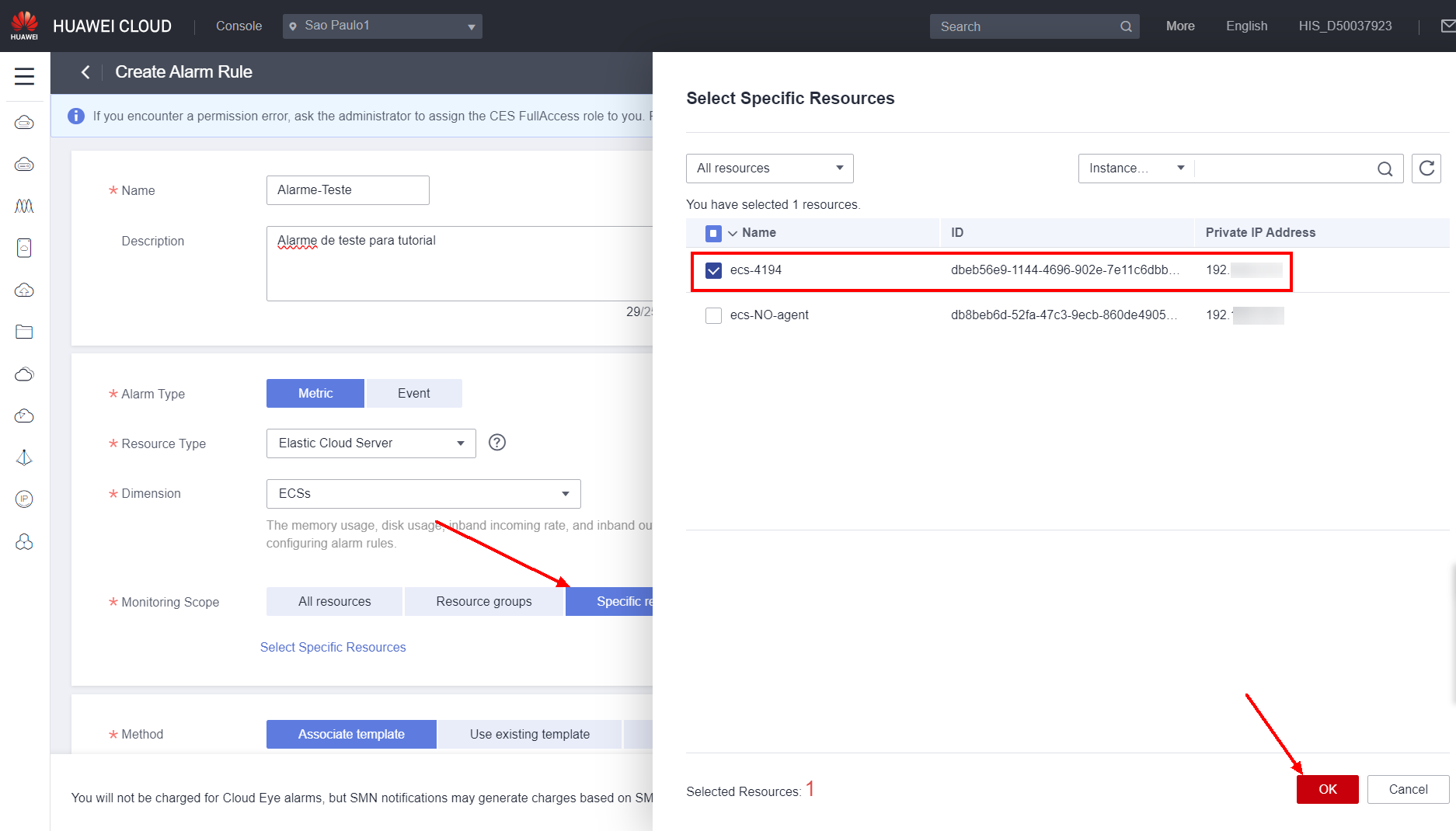The height and width of the screenshot is (831, 1456).
Task: Click the magnifier icon in instance search
Action: (x=1385, y=169)
